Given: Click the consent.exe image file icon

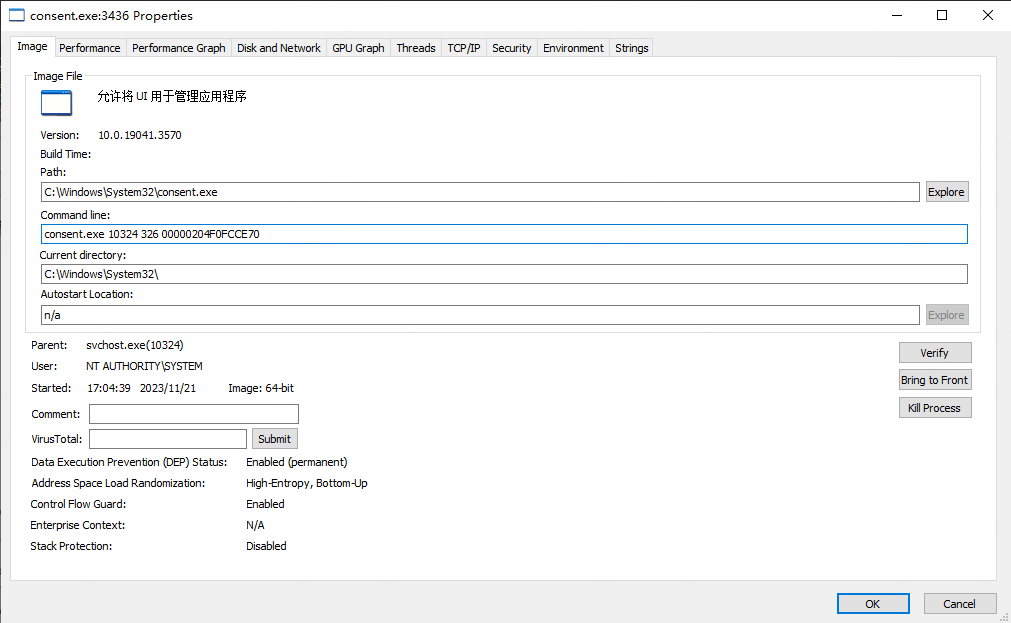Looking at the screenshot, I should click(x=56, y=103).
